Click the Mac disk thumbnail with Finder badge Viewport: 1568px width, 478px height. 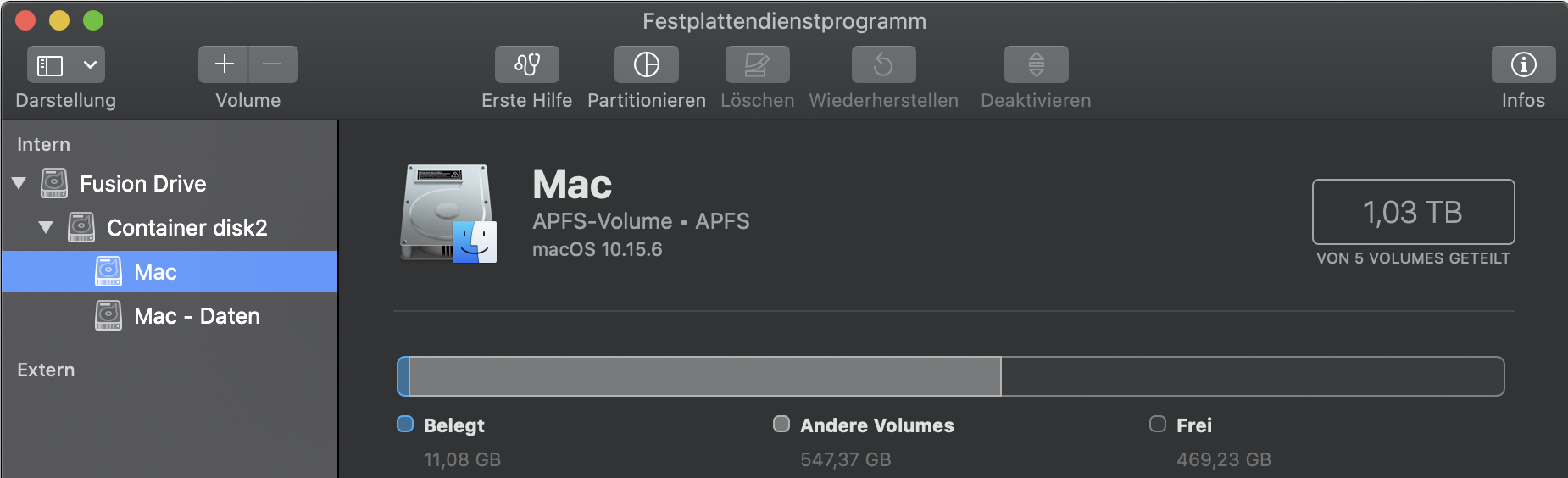pos(448,214)
